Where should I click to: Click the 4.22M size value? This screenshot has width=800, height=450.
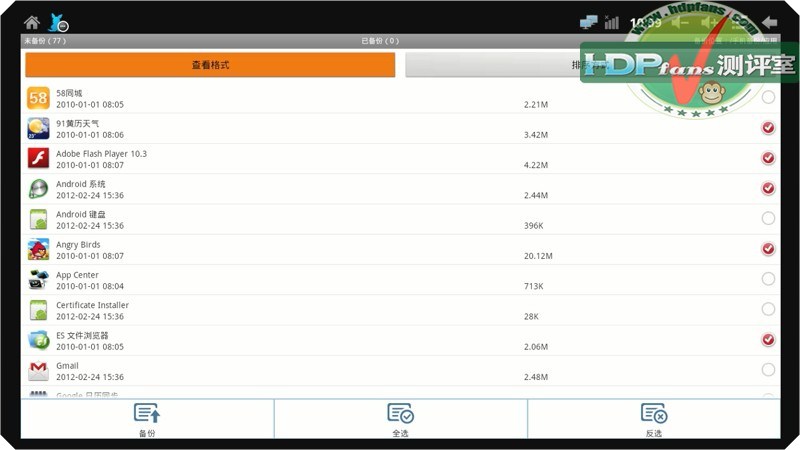click(x=536, y=165)
